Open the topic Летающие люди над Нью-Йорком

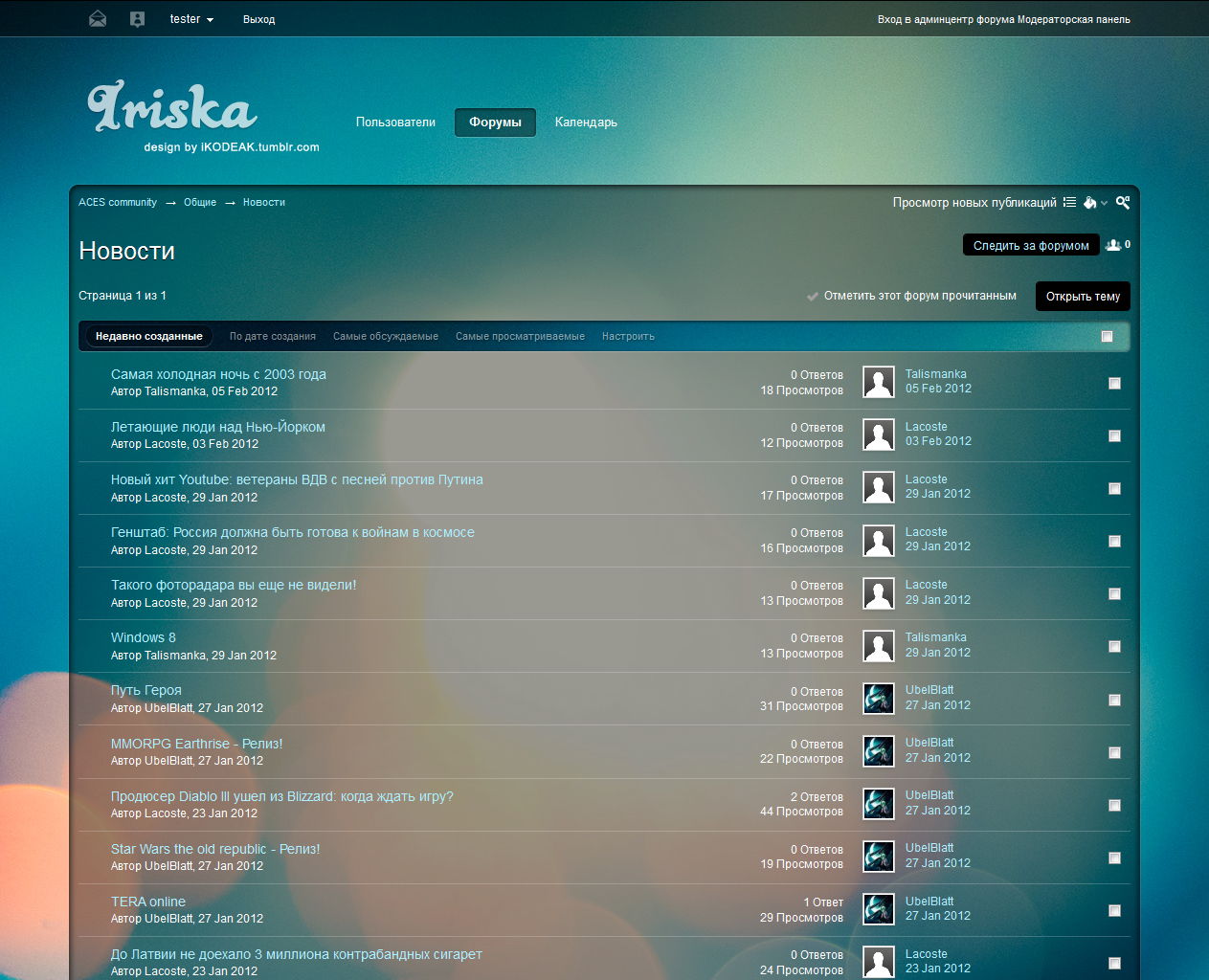coord(217,427)
